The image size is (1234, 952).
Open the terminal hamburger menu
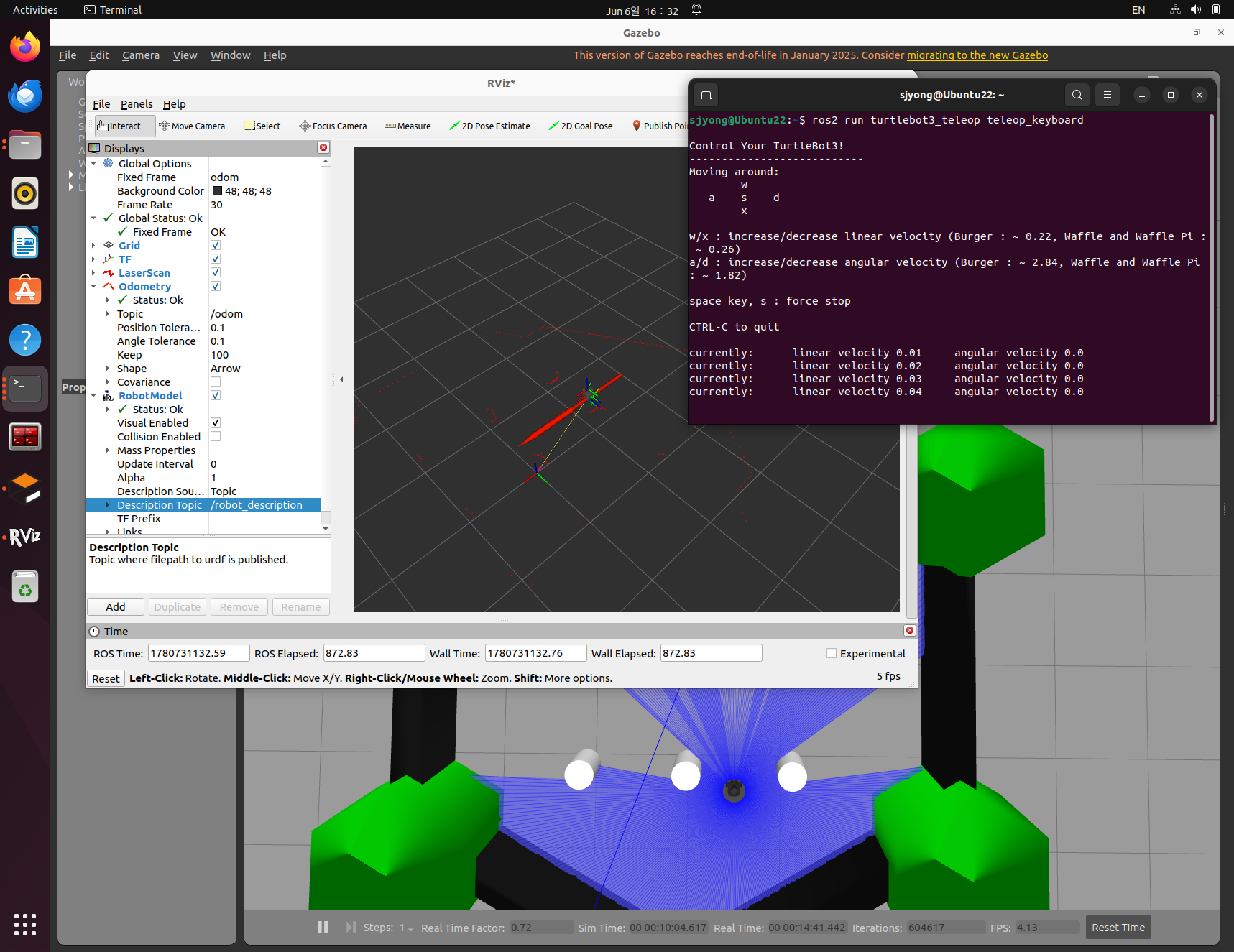[1108, 95]
